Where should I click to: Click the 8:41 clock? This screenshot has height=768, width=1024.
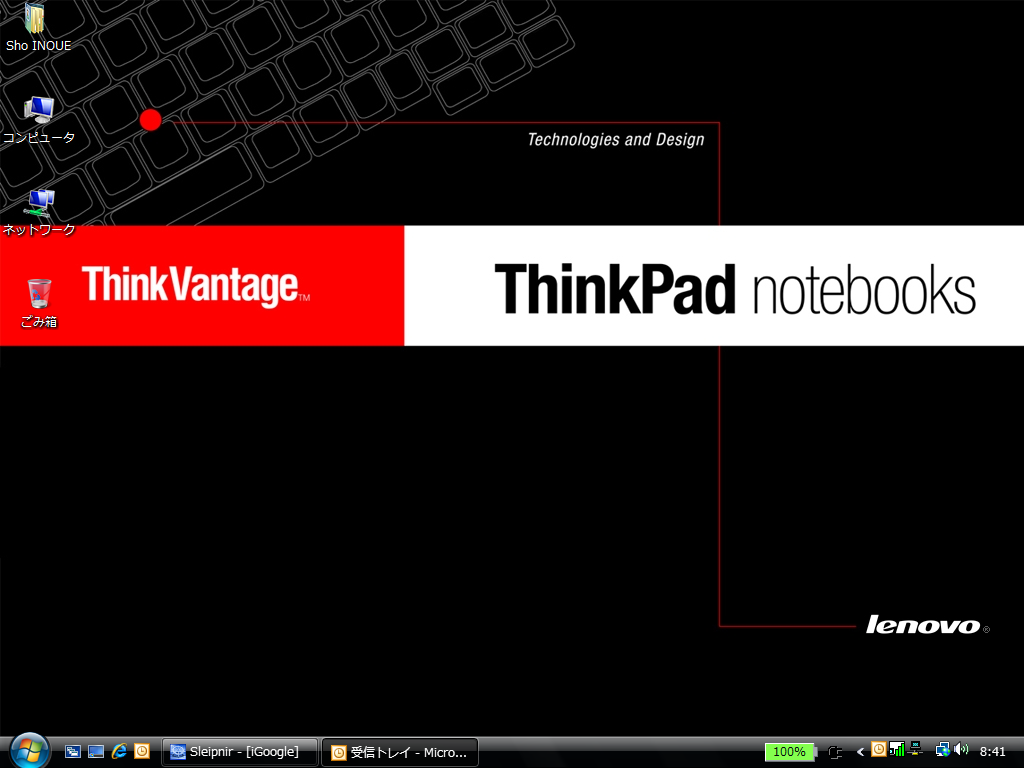click(992, 752)
